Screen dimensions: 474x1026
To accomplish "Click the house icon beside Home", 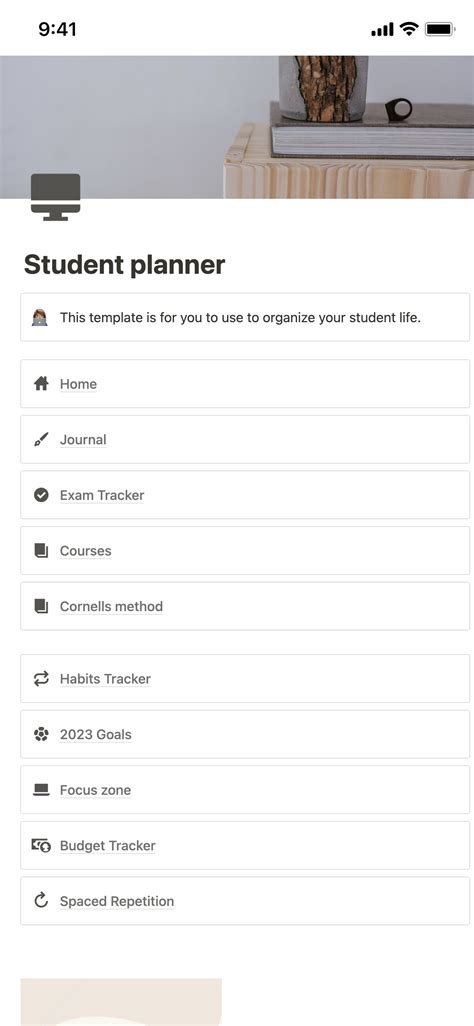I will 41,383.
